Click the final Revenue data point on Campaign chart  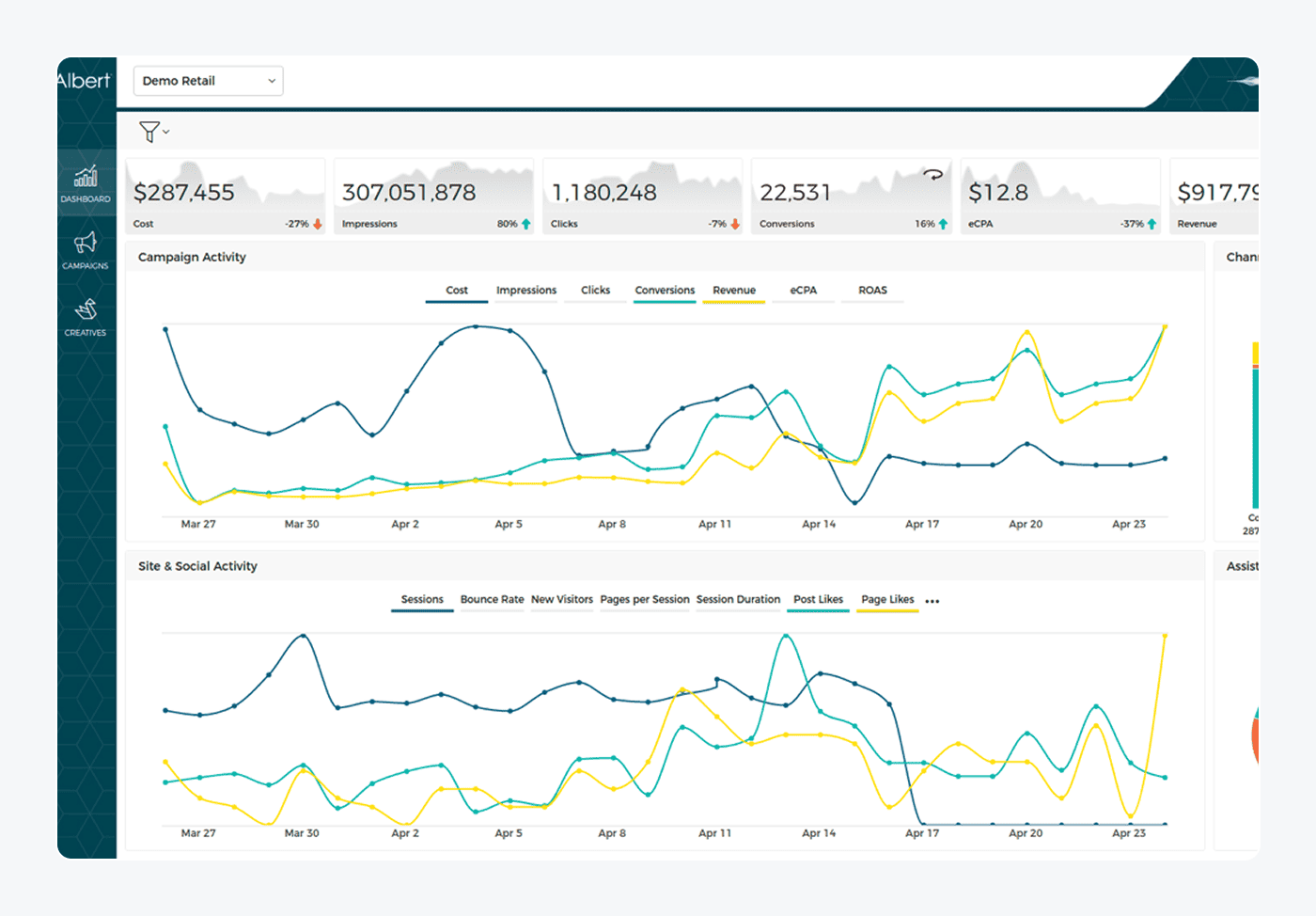[1166, 326]
